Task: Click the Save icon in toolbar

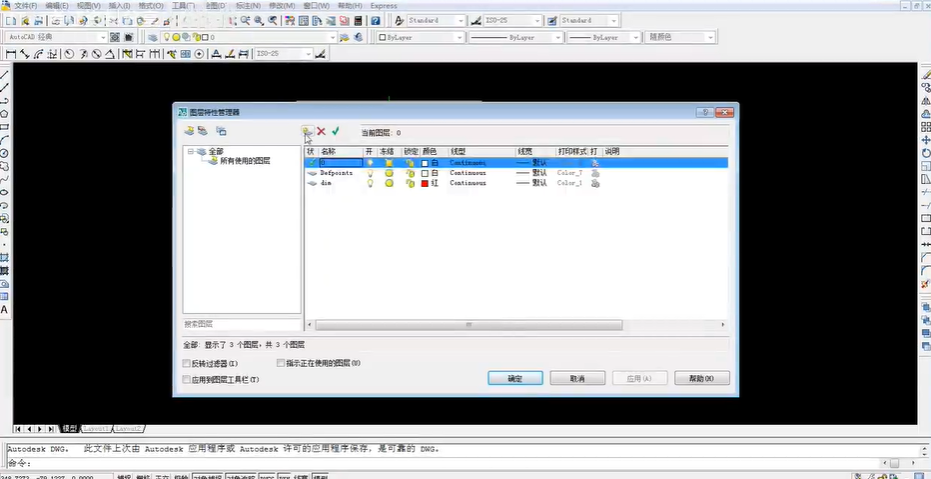Action: (38, 21)
